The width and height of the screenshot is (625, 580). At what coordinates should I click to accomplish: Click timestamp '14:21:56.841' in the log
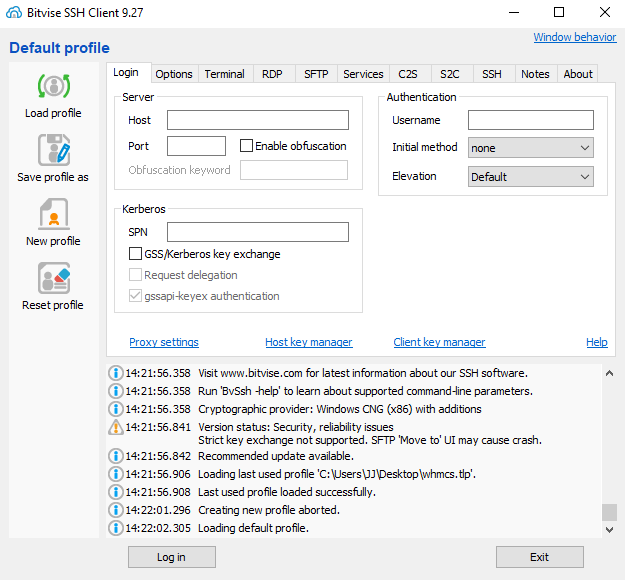[158, 427]
